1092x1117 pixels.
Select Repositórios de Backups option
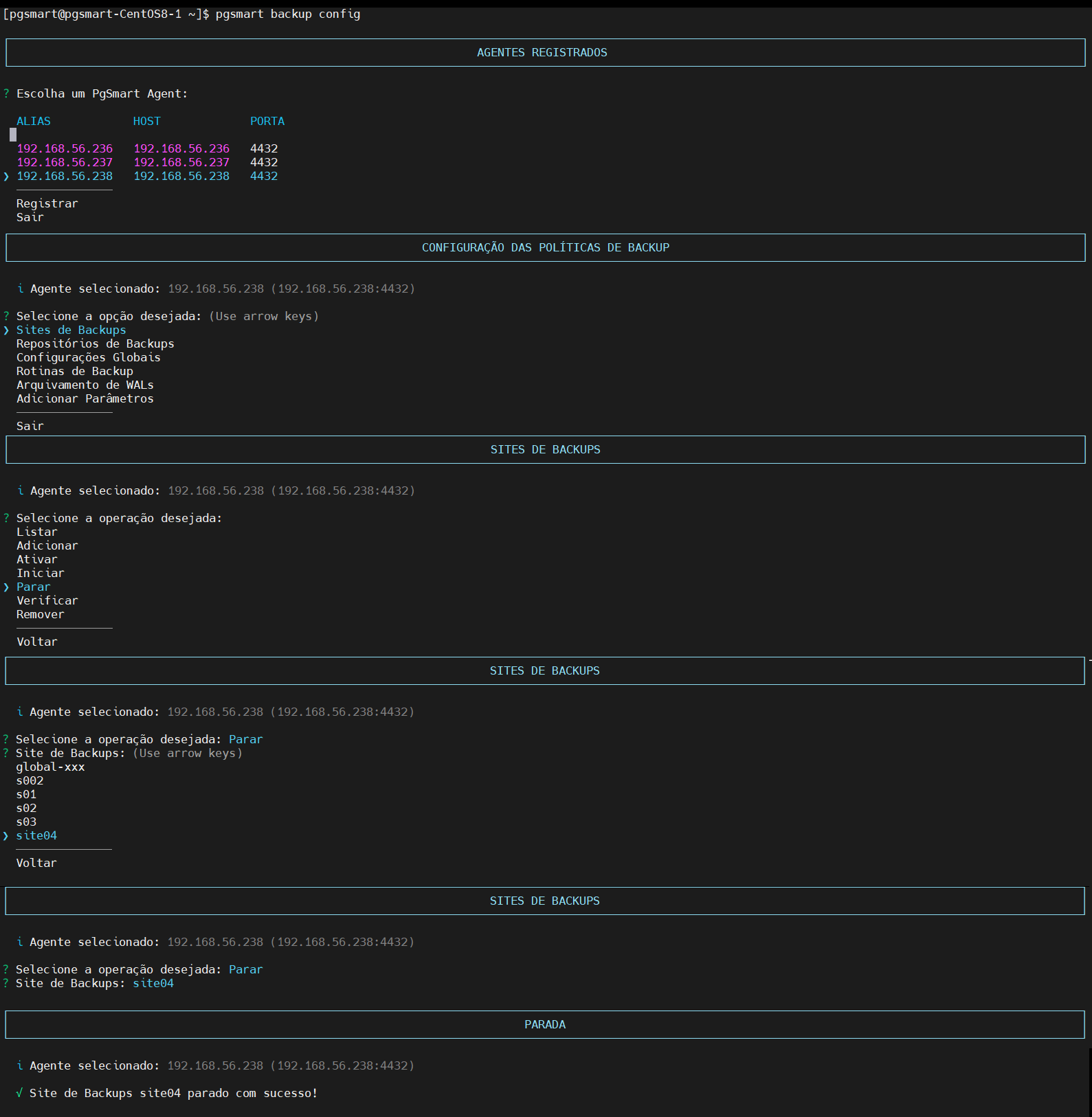pos(96,343)
